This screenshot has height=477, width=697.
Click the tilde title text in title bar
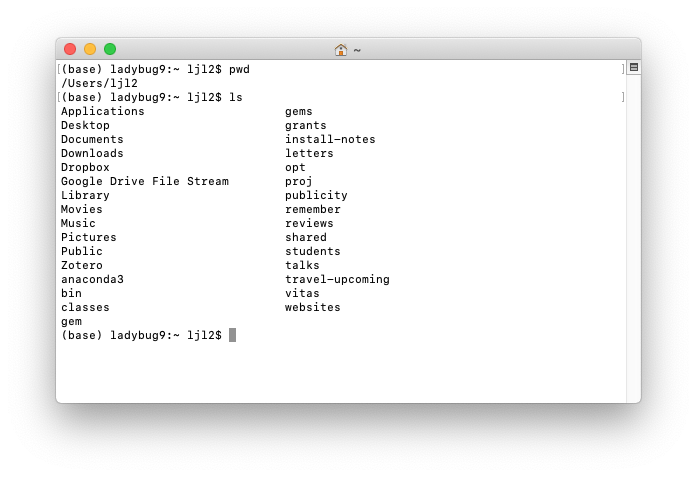357,50
